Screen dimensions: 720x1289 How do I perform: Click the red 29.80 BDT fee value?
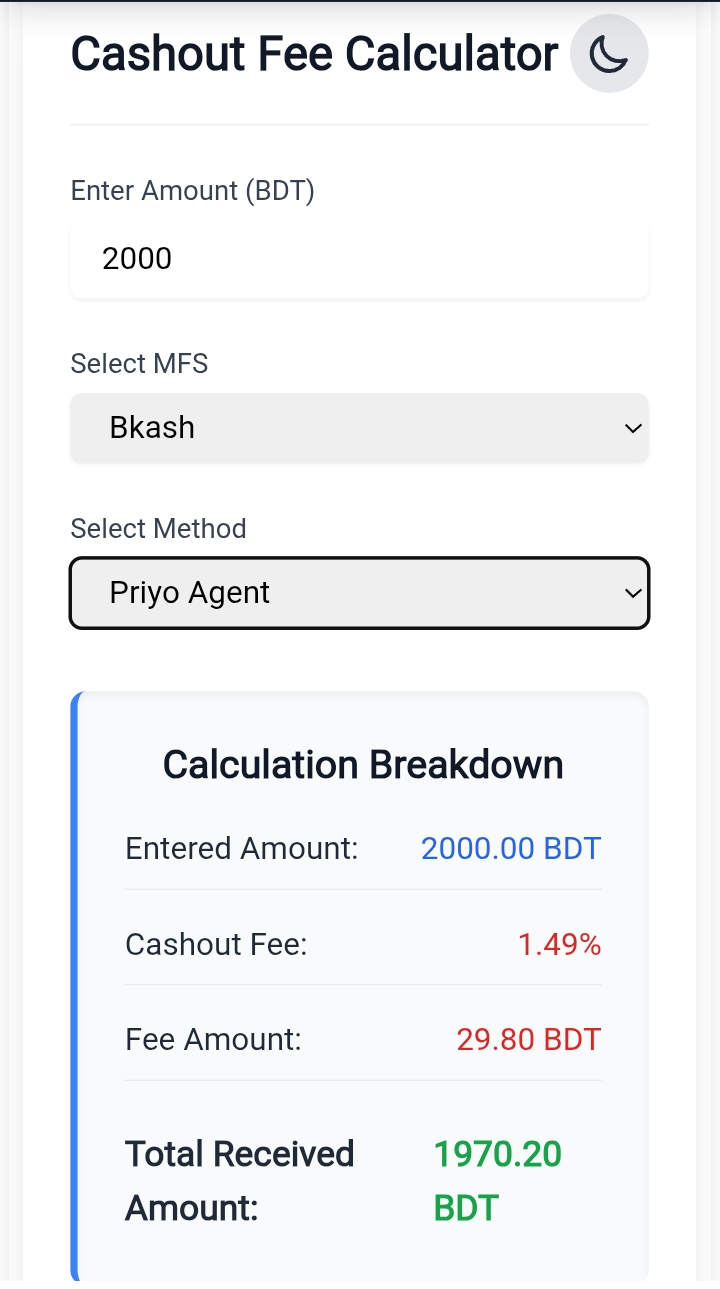tap(529, 1039)
